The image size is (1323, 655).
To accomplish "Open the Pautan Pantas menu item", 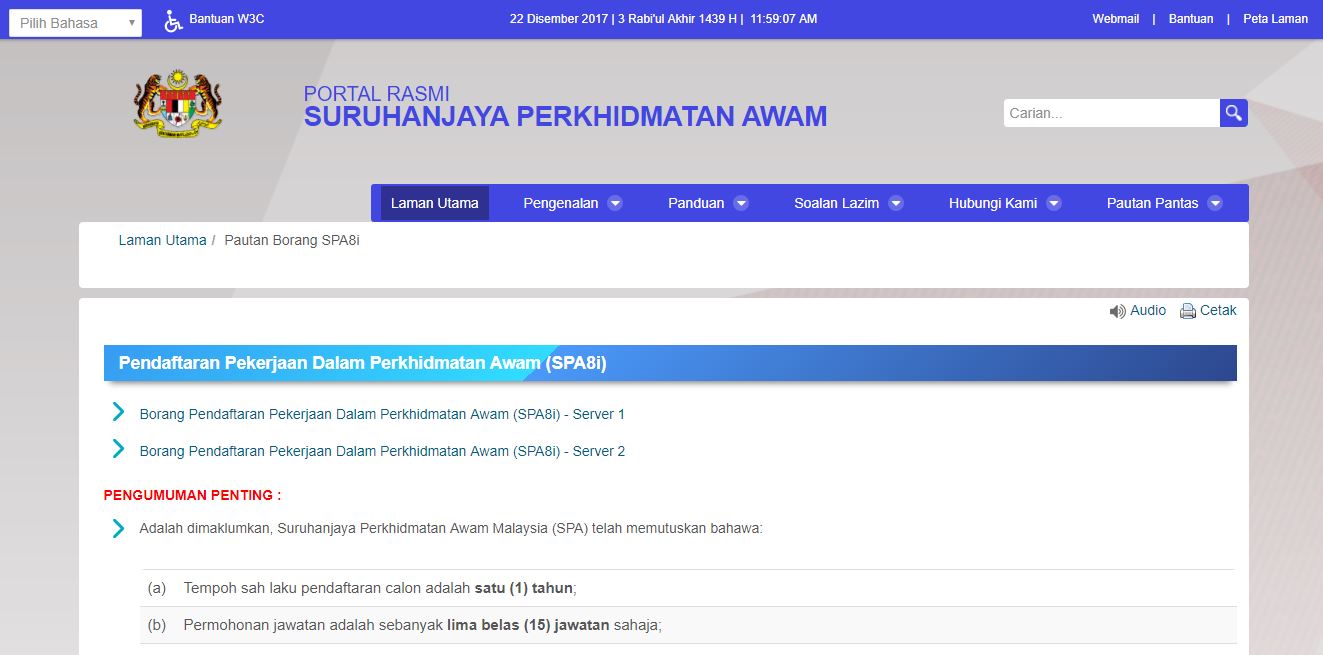I will [1152, 203].
